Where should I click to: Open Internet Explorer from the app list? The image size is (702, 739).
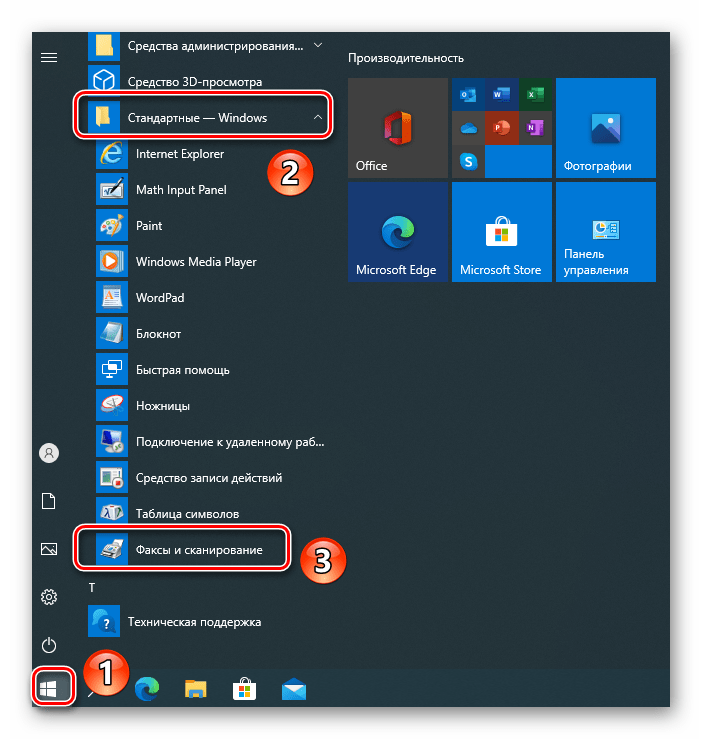210,154
